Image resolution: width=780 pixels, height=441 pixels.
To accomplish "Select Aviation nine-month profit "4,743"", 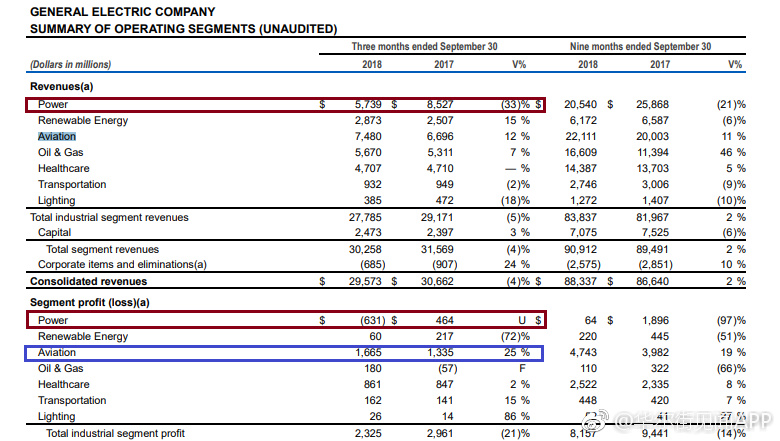I will pyautogui.click(x=584, y=353).
